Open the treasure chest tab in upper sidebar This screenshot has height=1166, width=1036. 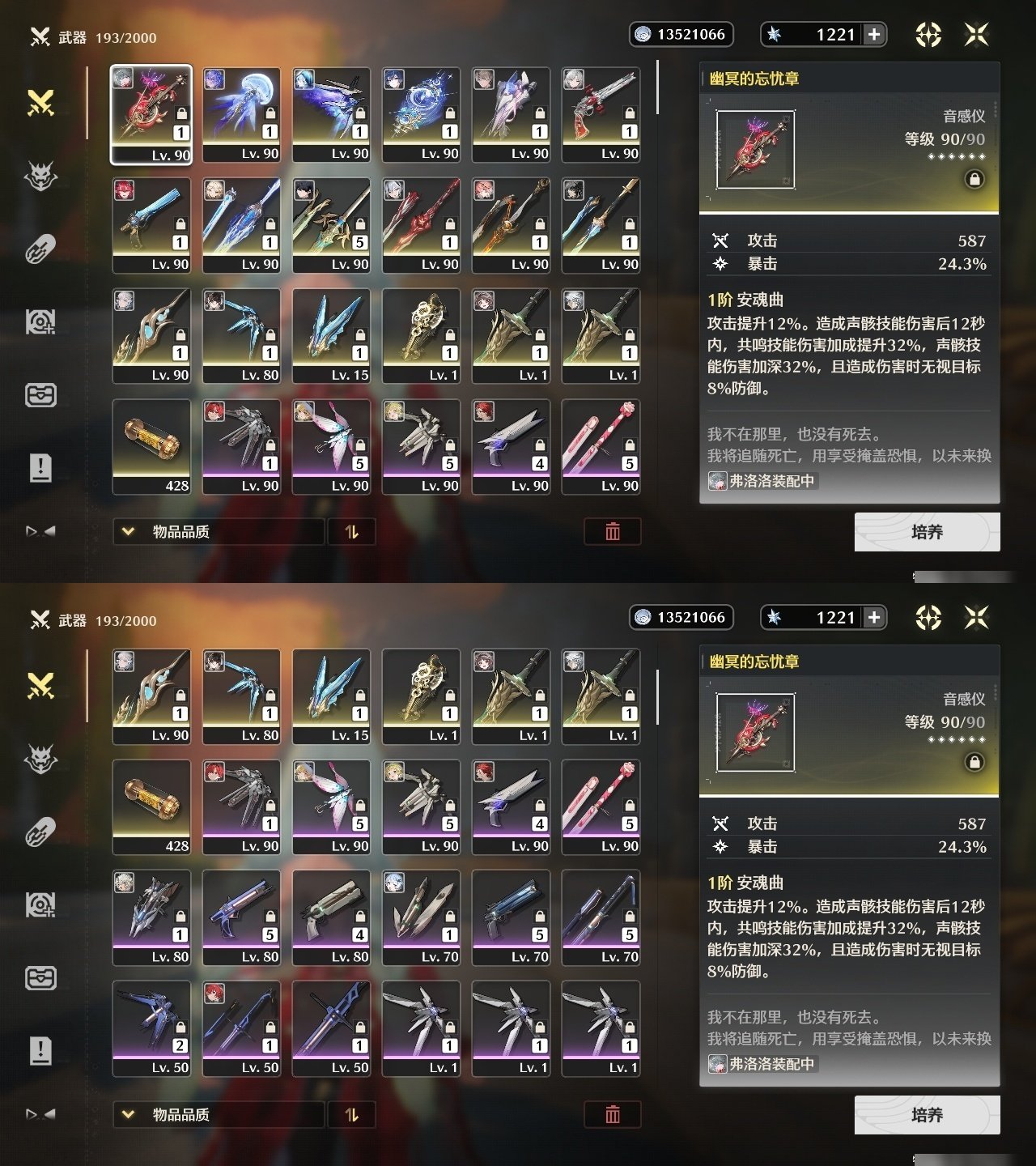point(40,395)
